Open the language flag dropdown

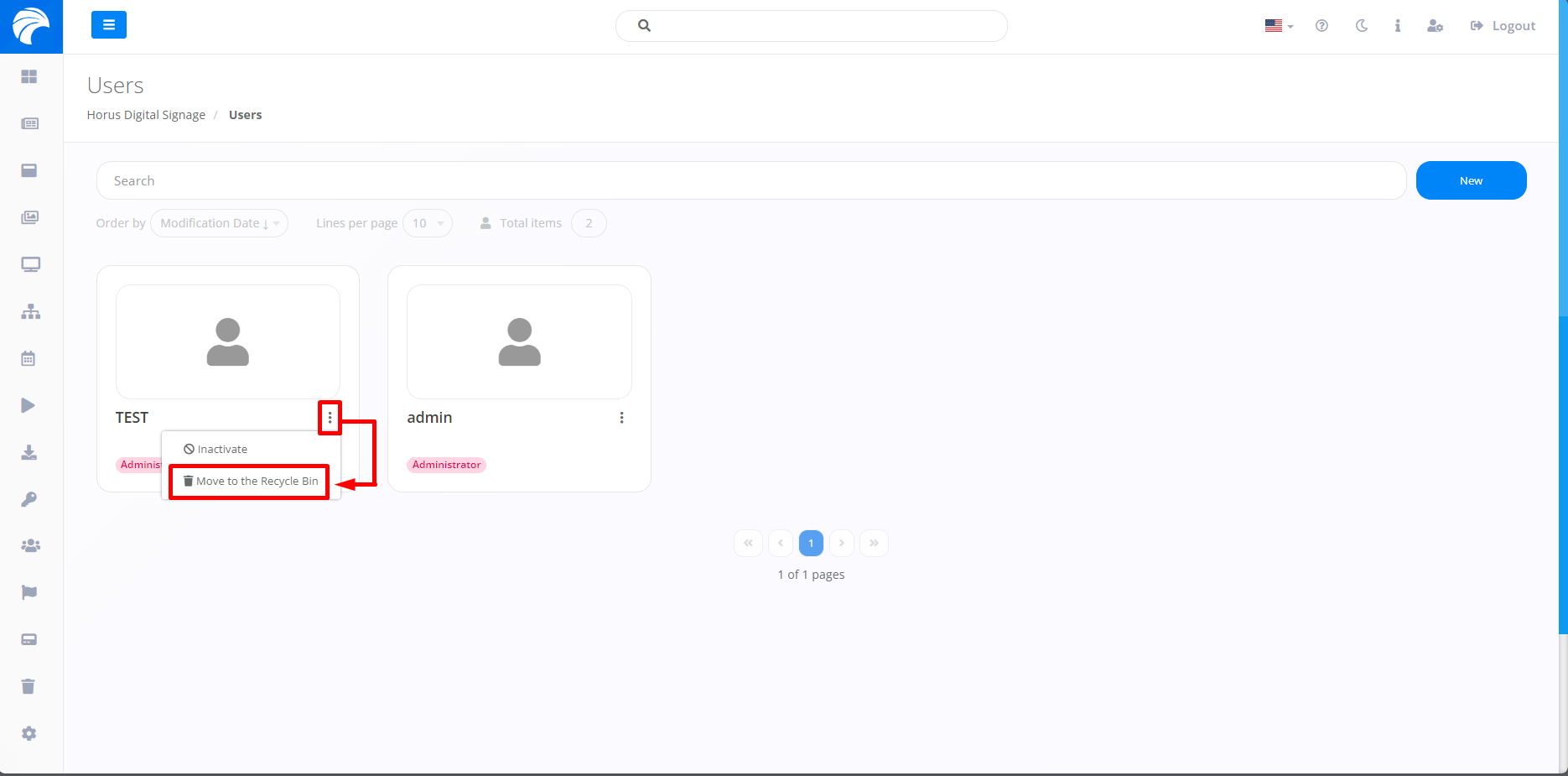point(1277,26)
